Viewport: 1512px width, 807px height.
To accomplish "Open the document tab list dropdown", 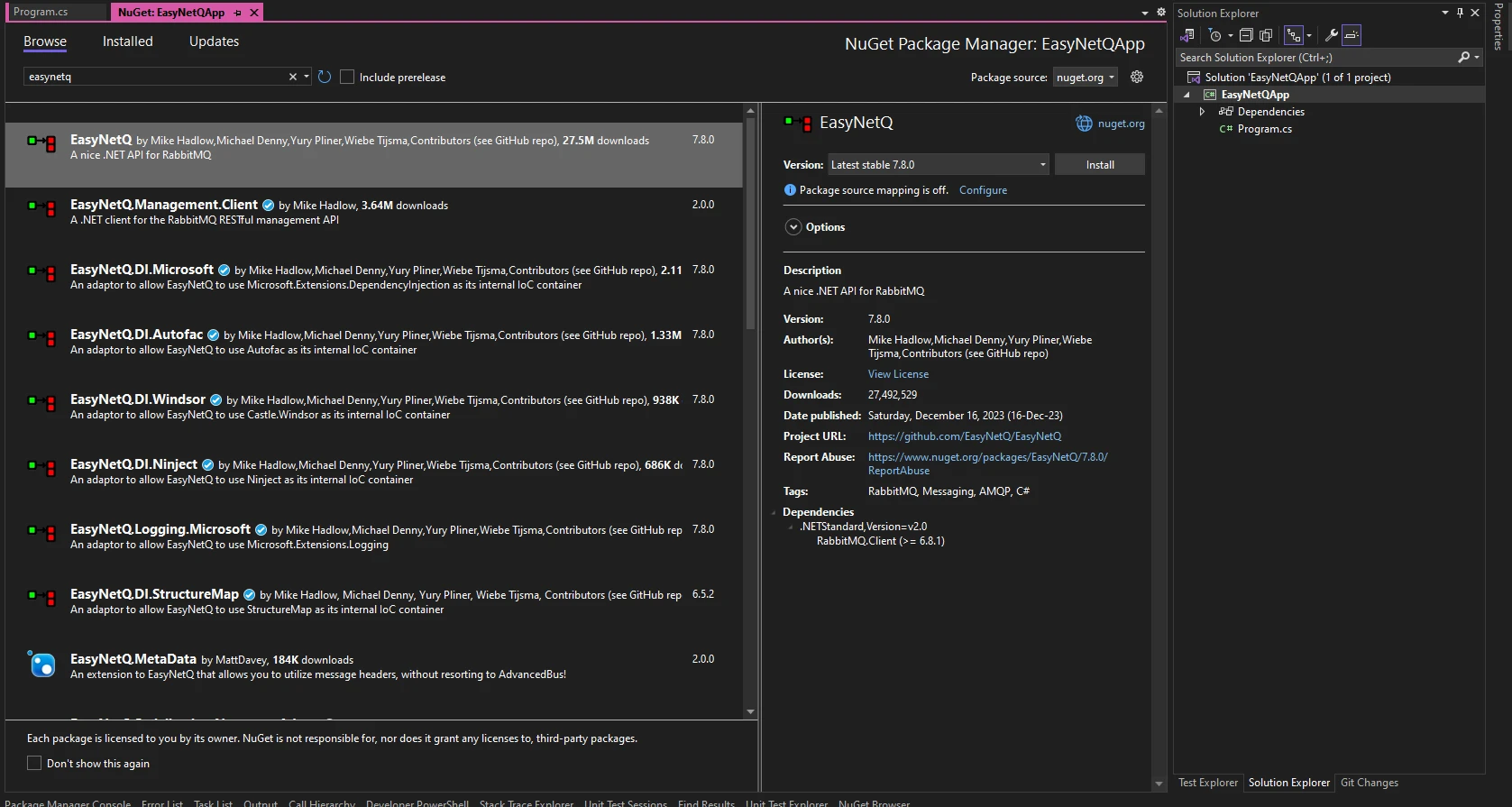I will click(1145, 13).
